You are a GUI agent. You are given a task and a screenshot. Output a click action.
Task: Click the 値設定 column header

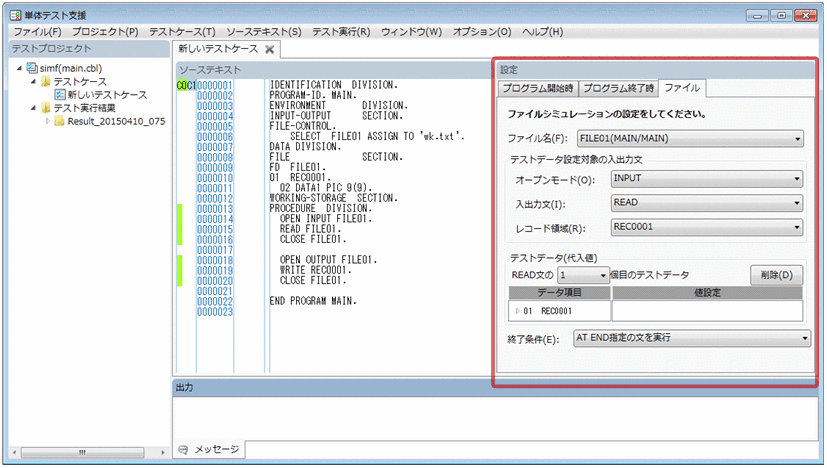tap(707, 292)
